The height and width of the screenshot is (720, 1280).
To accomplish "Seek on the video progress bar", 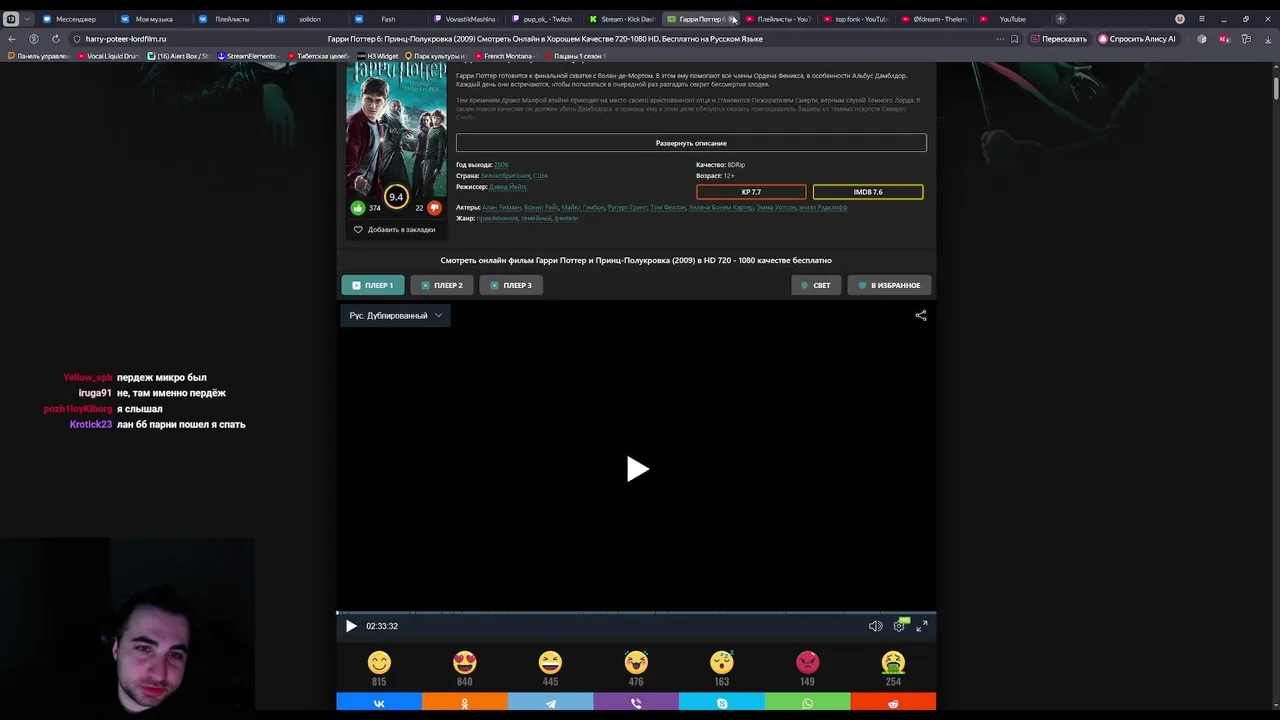I will [x=636, y=612].
